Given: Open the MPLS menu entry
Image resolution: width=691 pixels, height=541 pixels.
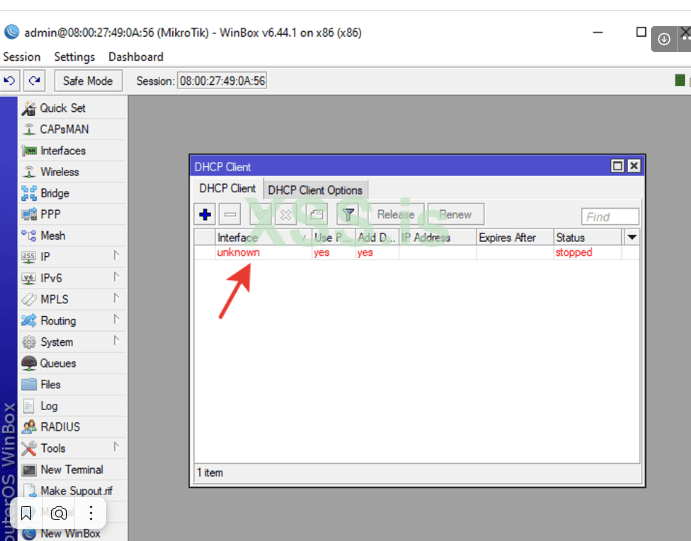Looking at the screenshot, I should point(73,299).
